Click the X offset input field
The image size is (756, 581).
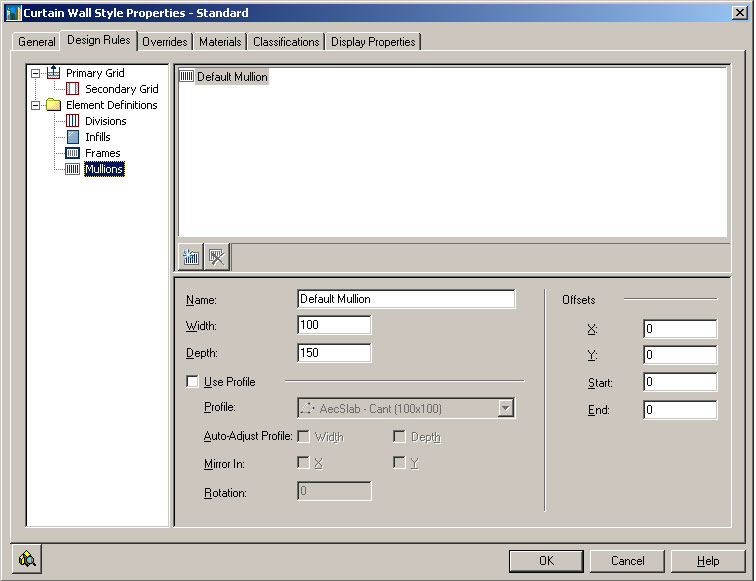680,329
